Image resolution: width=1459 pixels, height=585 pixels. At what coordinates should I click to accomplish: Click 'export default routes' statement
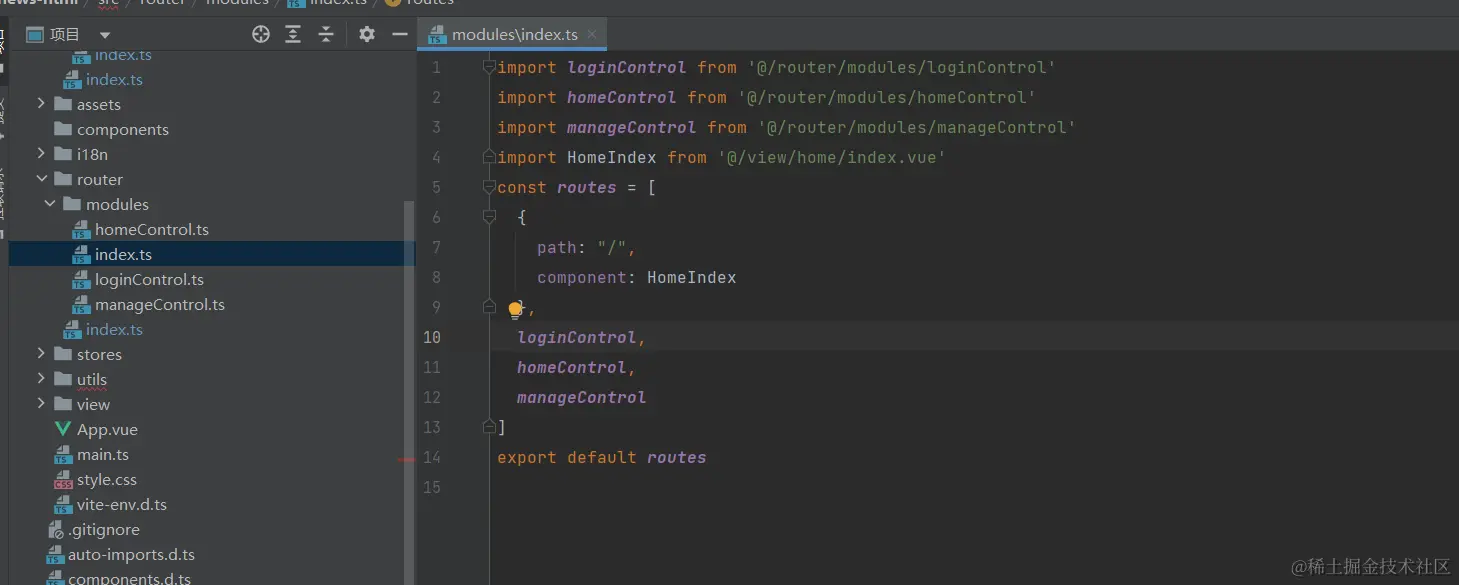[601, 457]
